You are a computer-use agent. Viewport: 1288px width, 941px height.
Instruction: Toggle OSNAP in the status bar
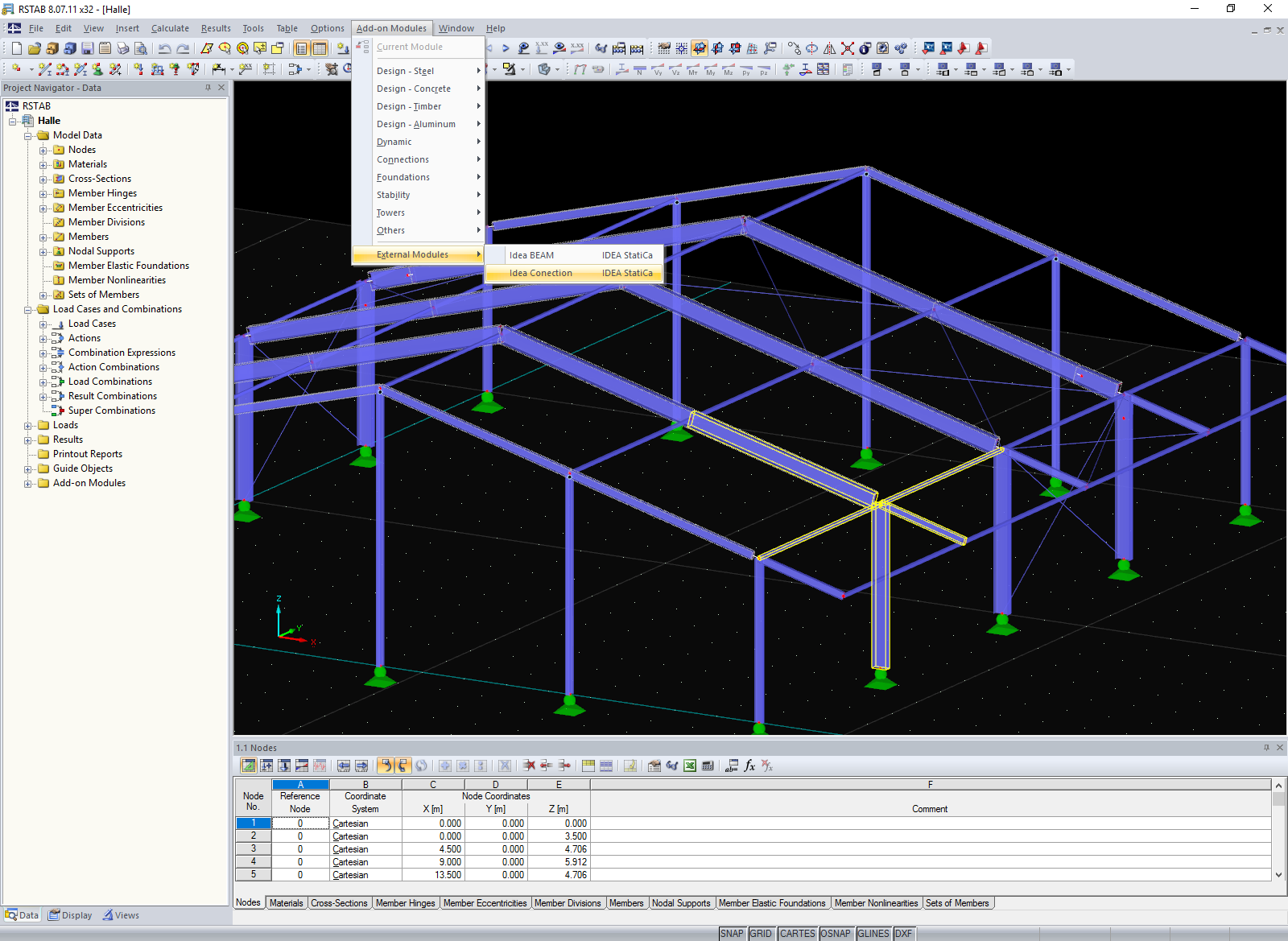coord(835,934)
